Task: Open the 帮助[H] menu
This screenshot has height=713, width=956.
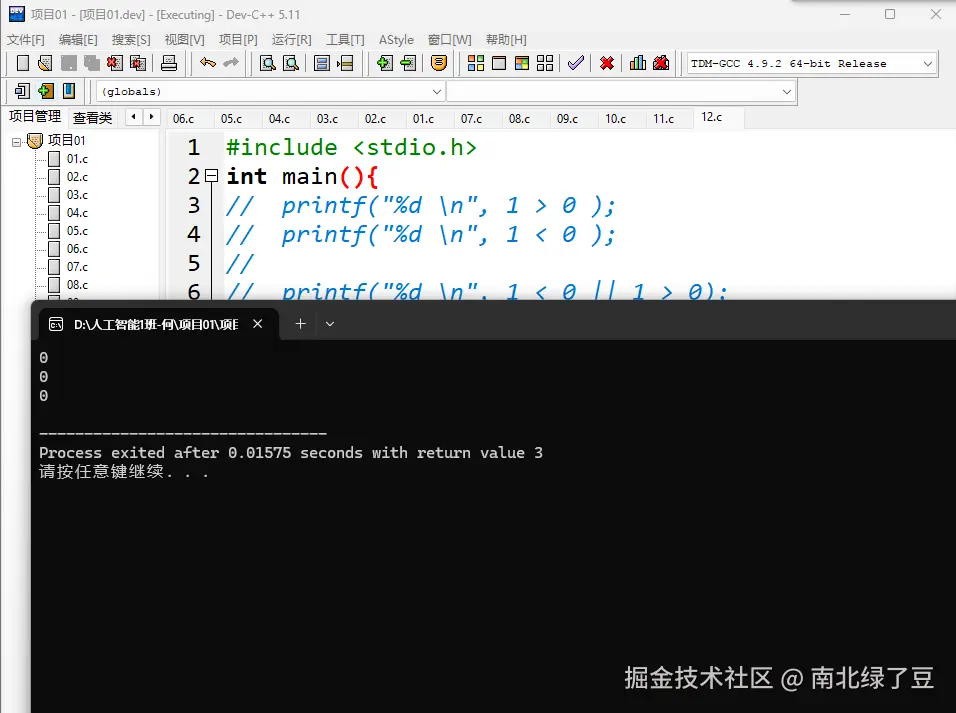Action: point(506,40)
